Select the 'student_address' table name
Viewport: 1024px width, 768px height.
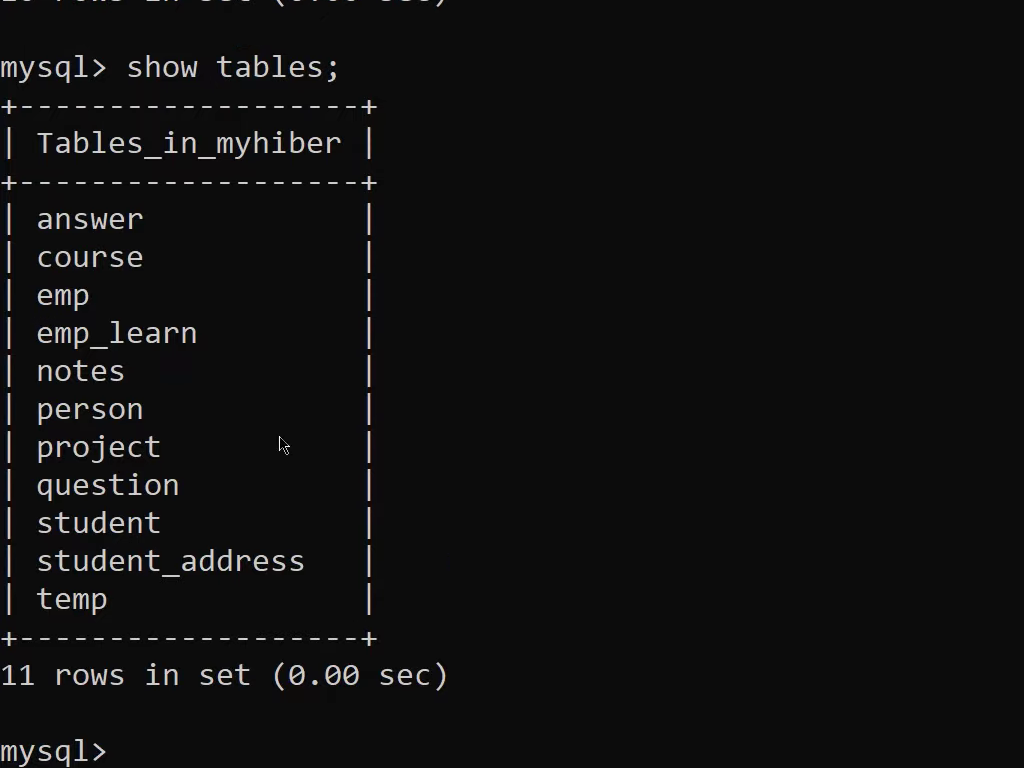170,562
